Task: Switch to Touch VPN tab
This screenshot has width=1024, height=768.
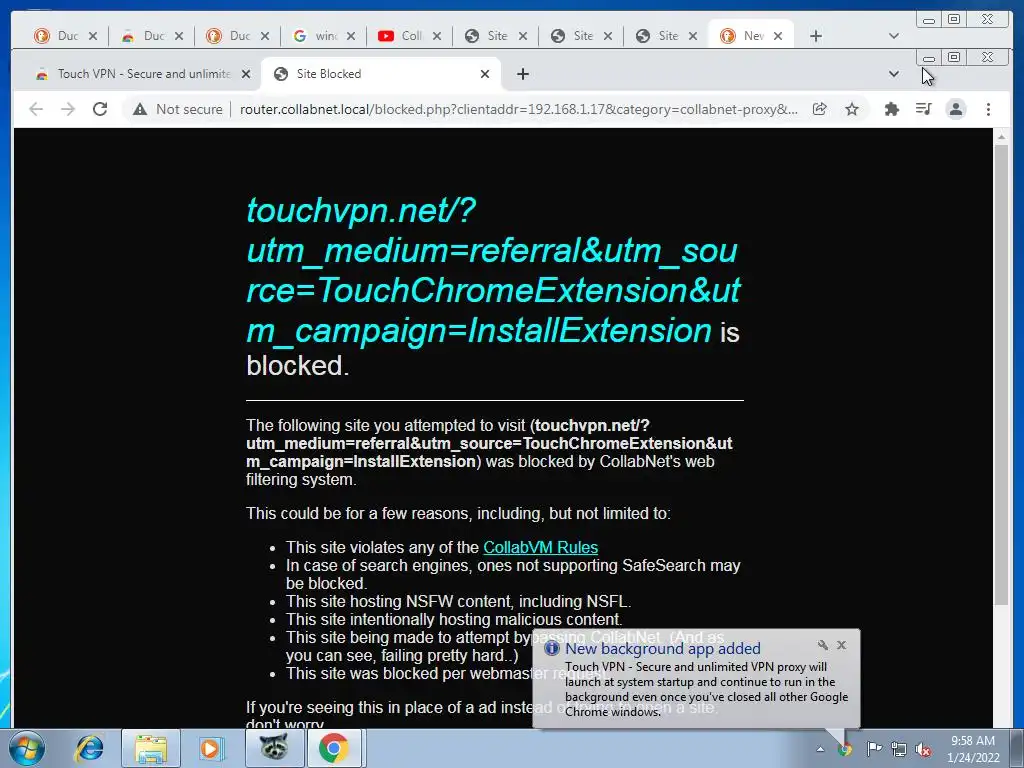Action: 142,74
